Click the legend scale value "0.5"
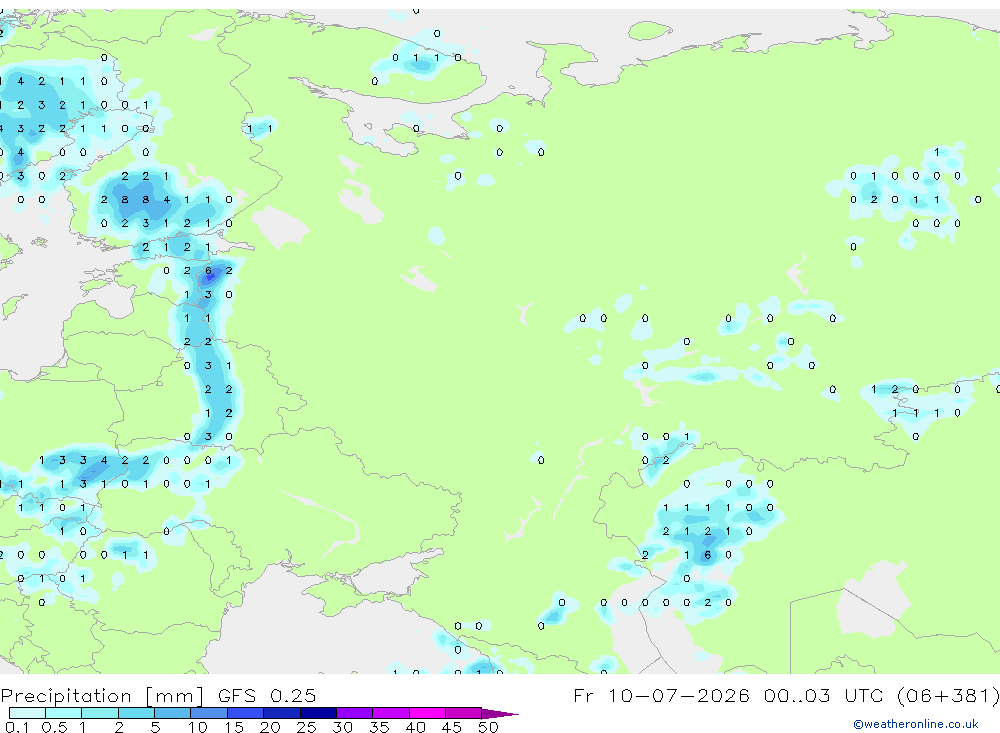The height and width of the screenshot is (733, 1000). pyautogui.click(x=54, y=727)
